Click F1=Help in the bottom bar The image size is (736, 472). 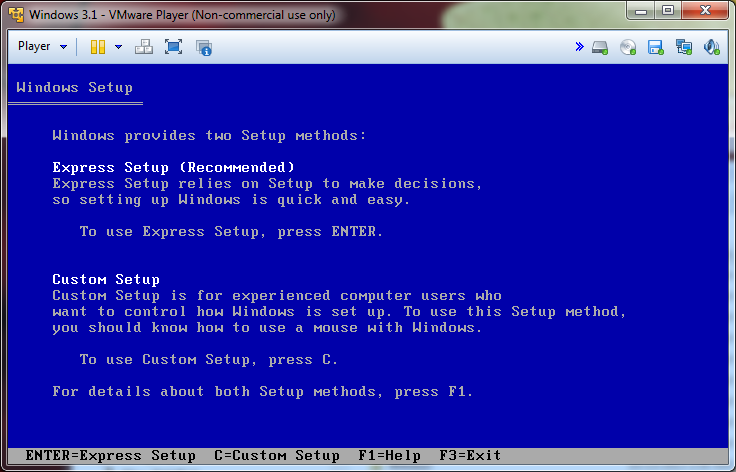tap(389, 455)
